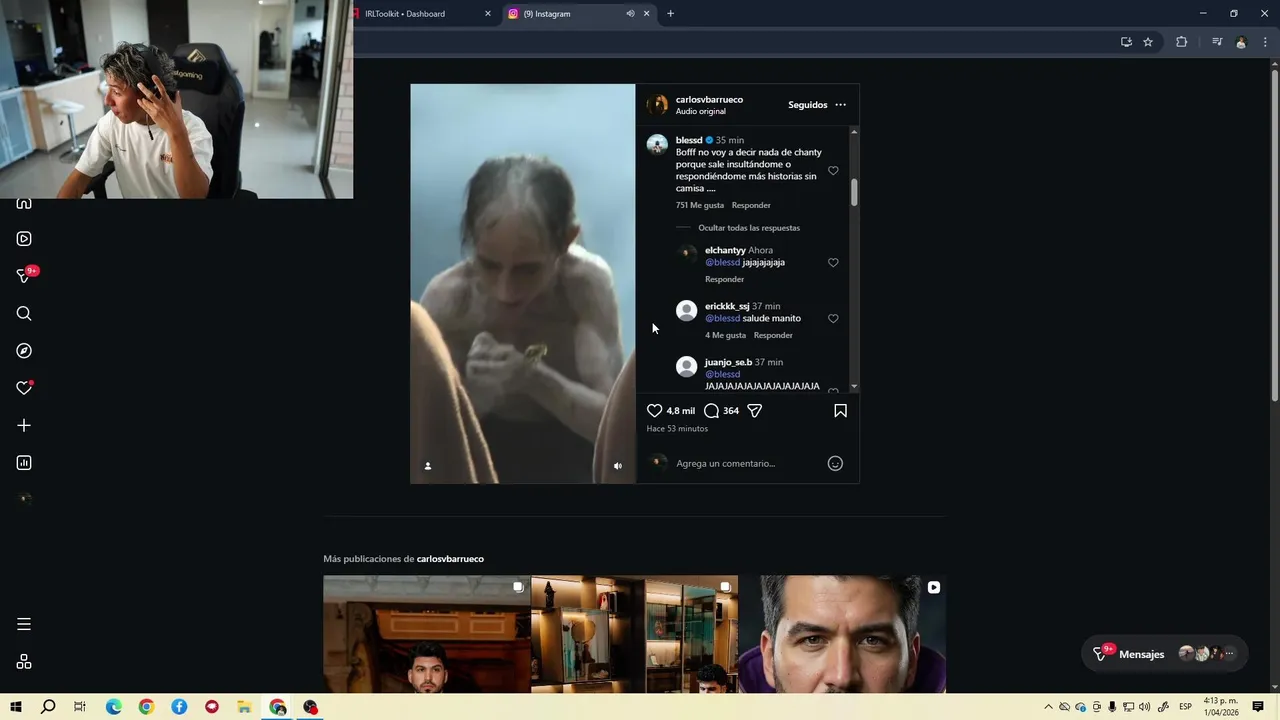1280x720 pixels.
Task: Open the Mensajes floating panel
Action: tap(1164, 654)
